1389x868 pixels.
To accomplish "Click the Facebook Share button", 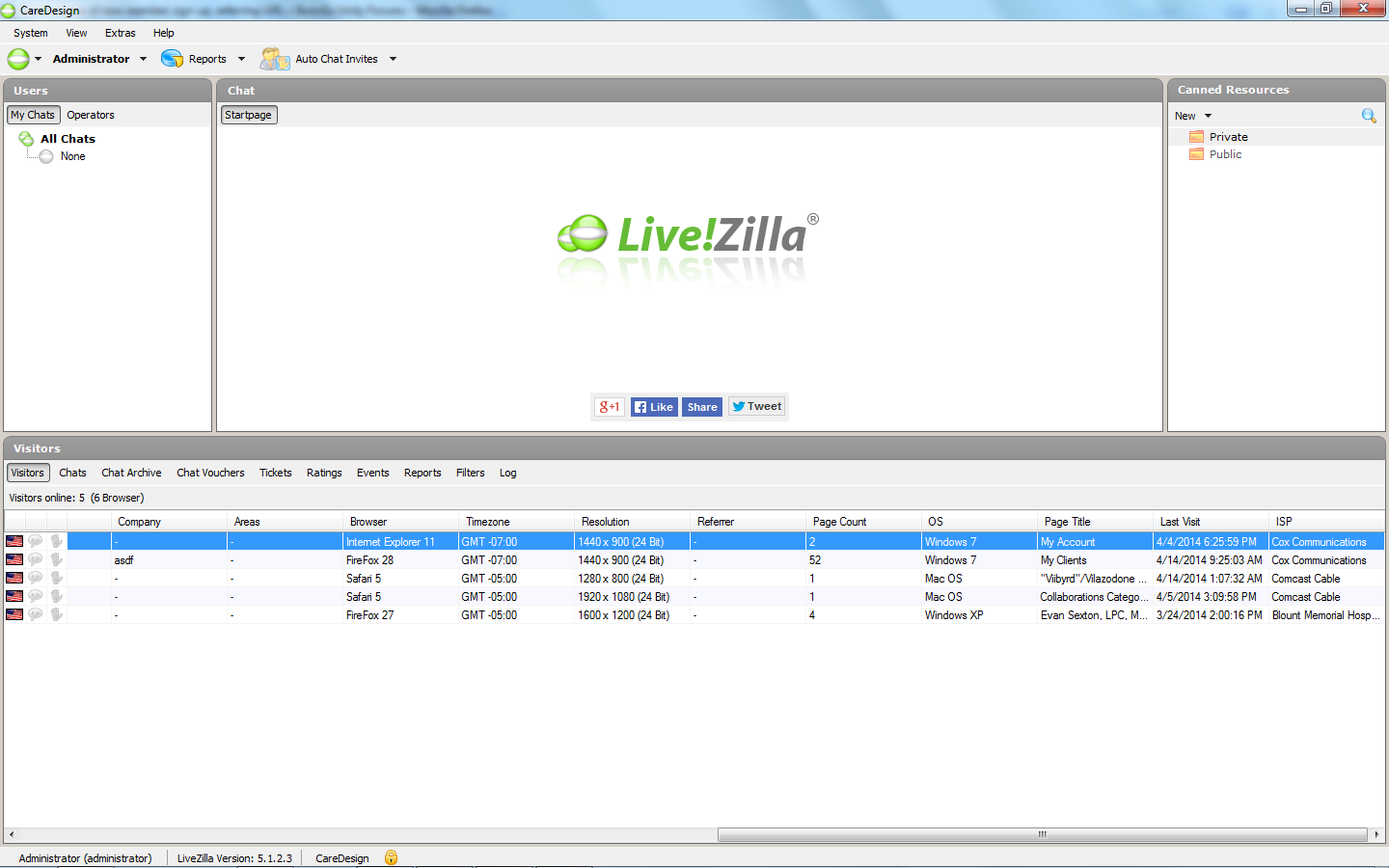I will [702, 407].
